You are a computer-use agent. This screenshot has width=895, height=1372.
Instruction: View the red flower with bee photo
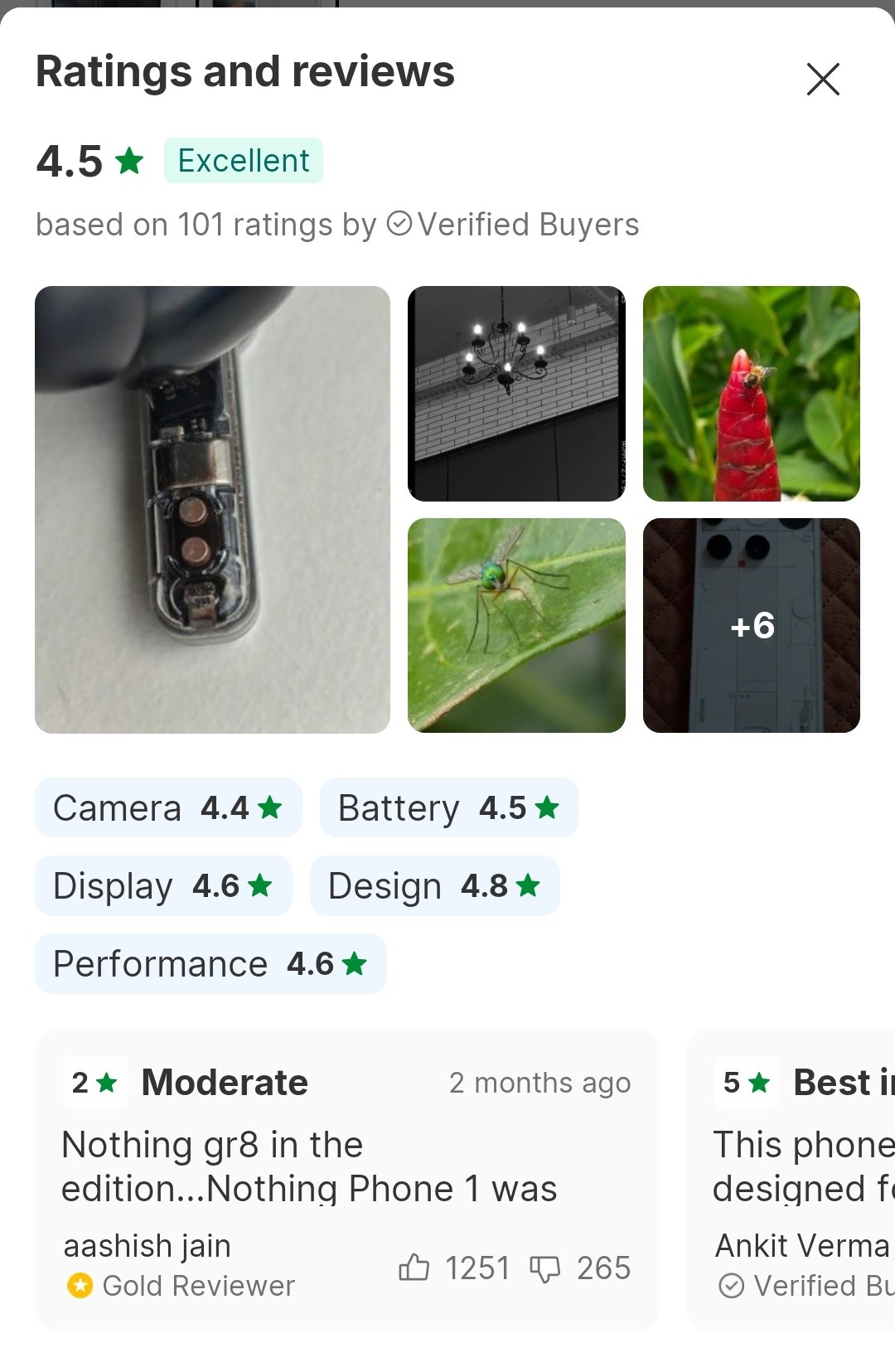pyautogui.click(x=751, y=394)
